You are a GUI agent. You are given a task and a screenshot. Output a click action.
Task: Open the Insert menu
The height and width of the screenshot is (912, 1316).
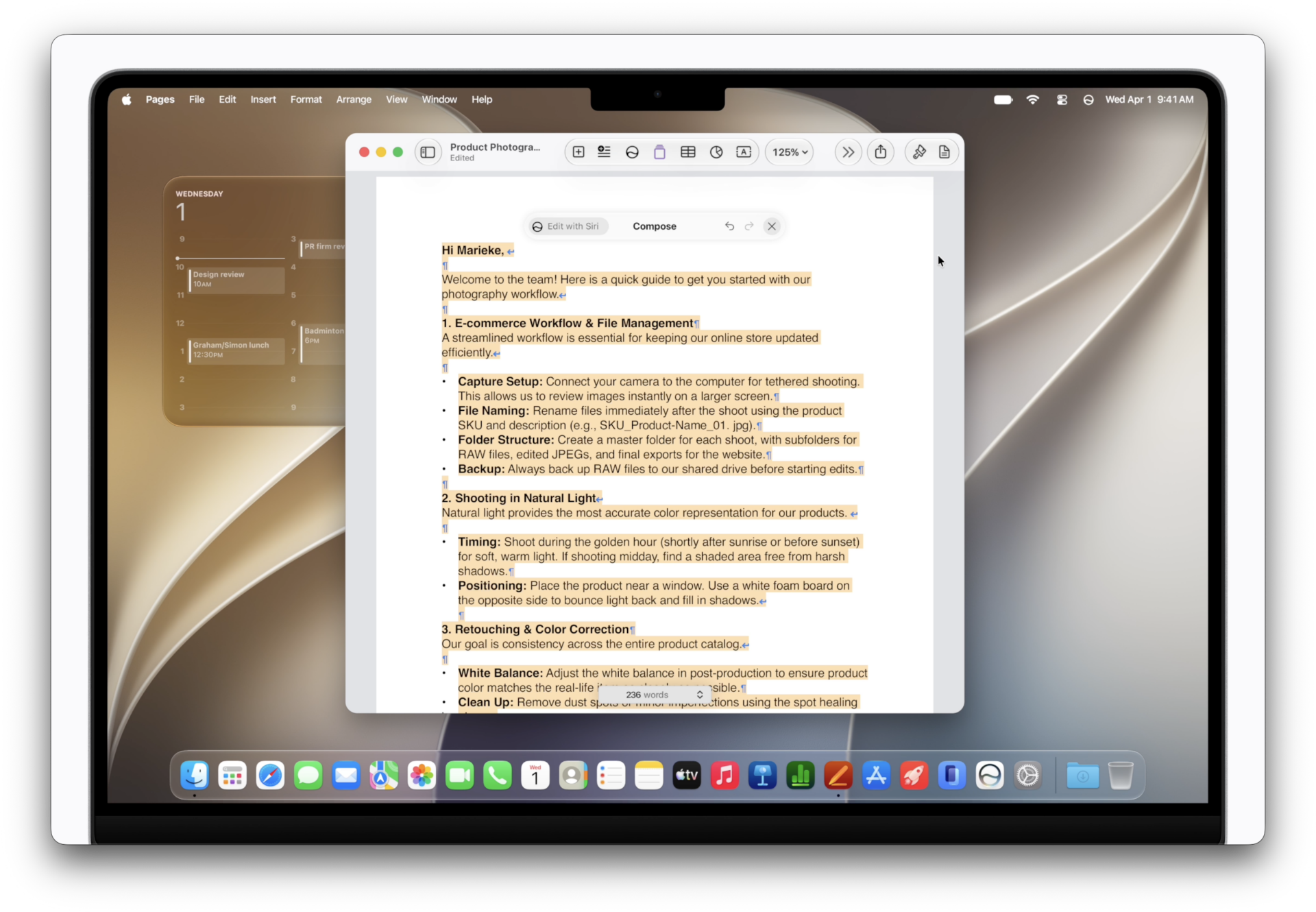(x=263, y=99)
